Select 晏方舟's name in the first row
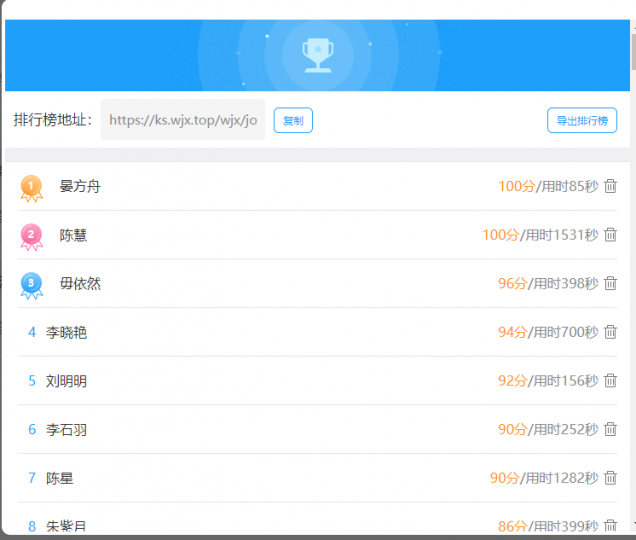Screen dimensions: 636x540 click(80, 186)
